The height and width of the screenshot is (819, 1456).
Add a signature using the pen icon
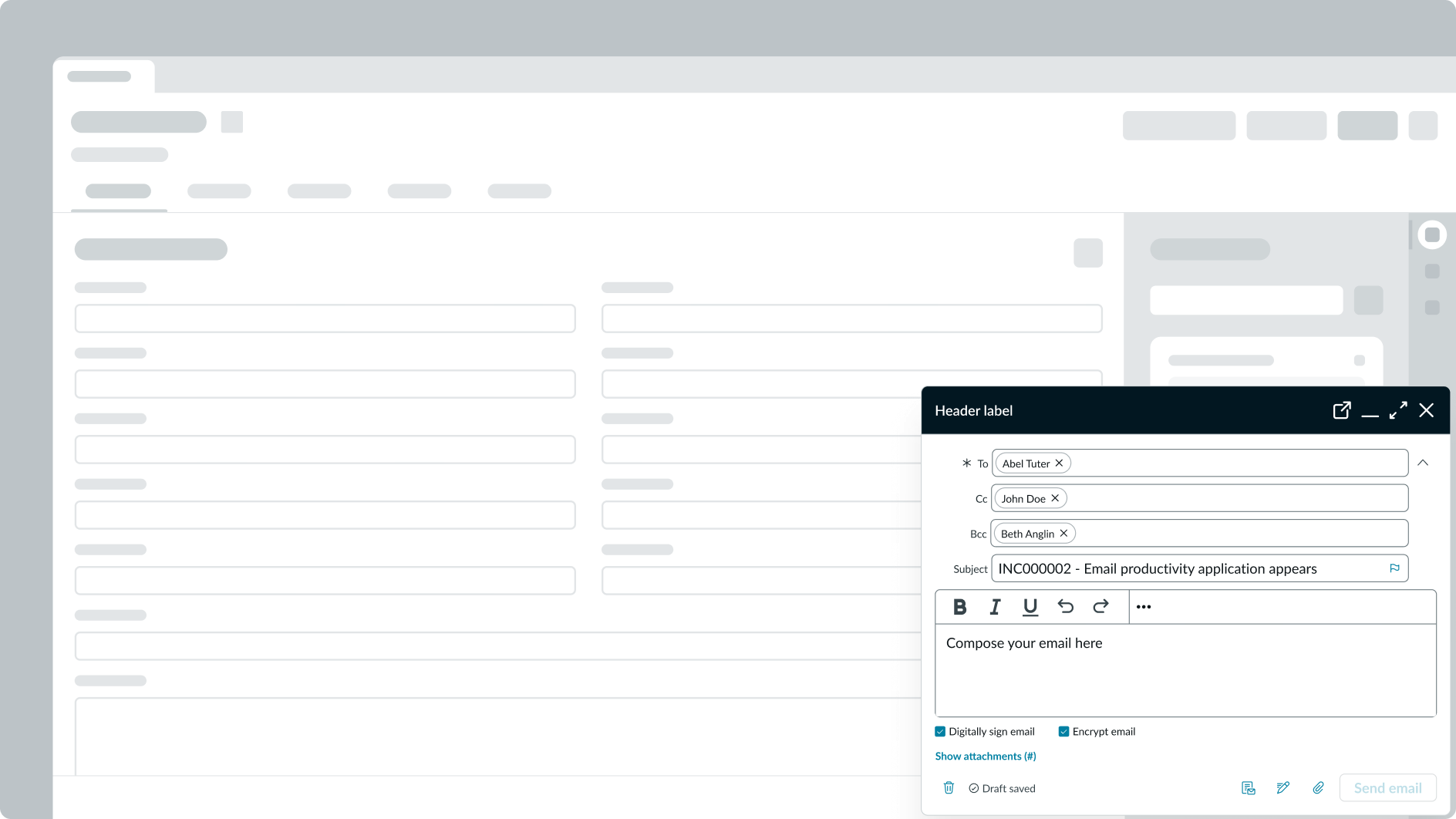1283,787
